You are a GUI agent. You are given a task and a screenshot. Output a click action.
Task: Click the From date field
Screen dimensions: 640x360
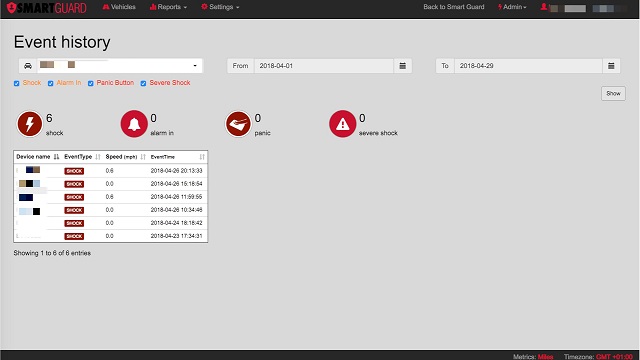[x=324, y=66]
